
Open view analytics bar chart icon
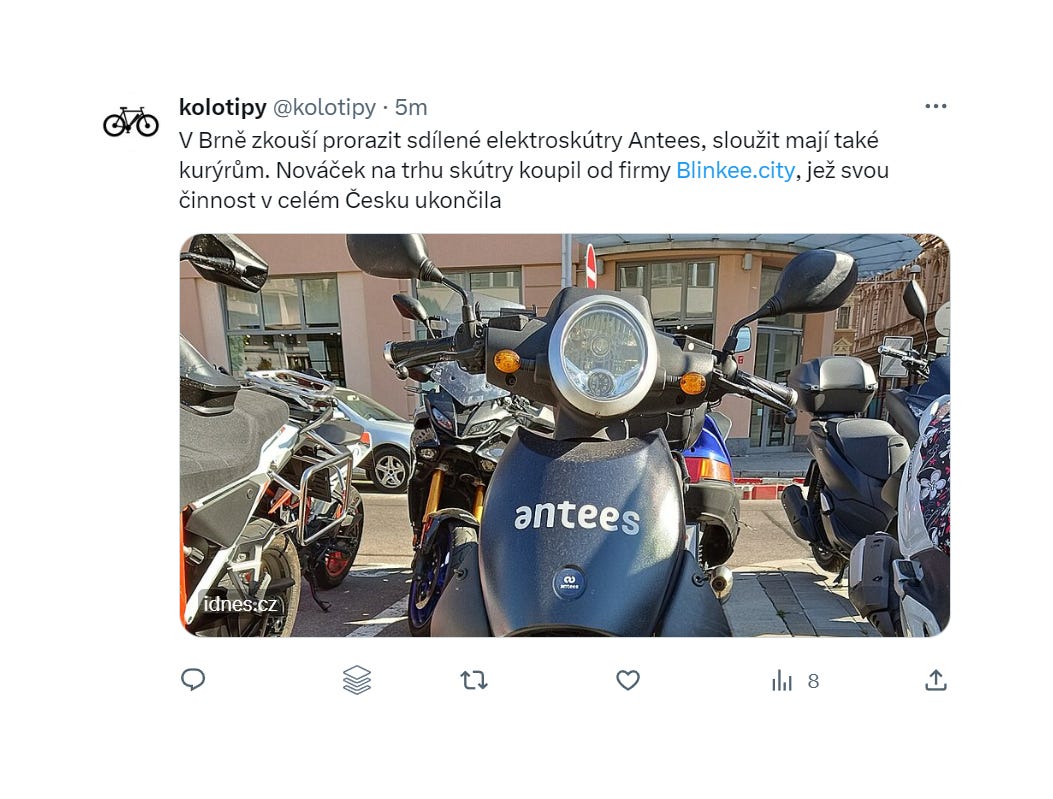[782, 680]
